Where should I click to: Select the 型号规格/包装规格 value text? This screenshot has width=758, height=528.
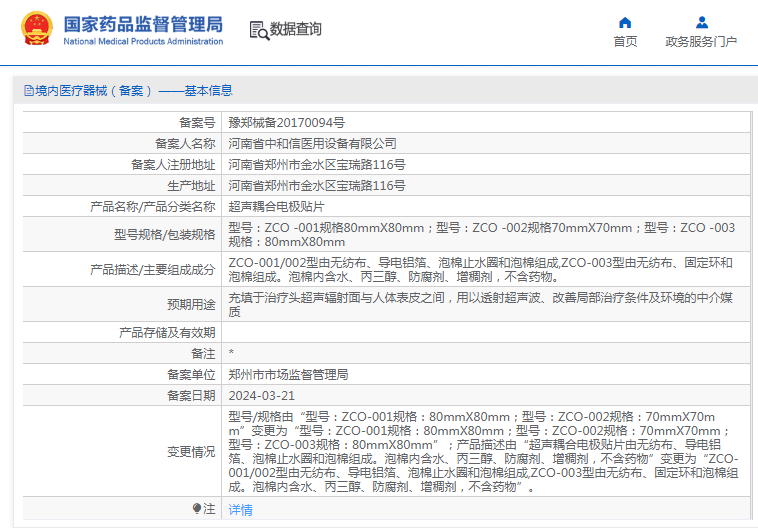481,235
